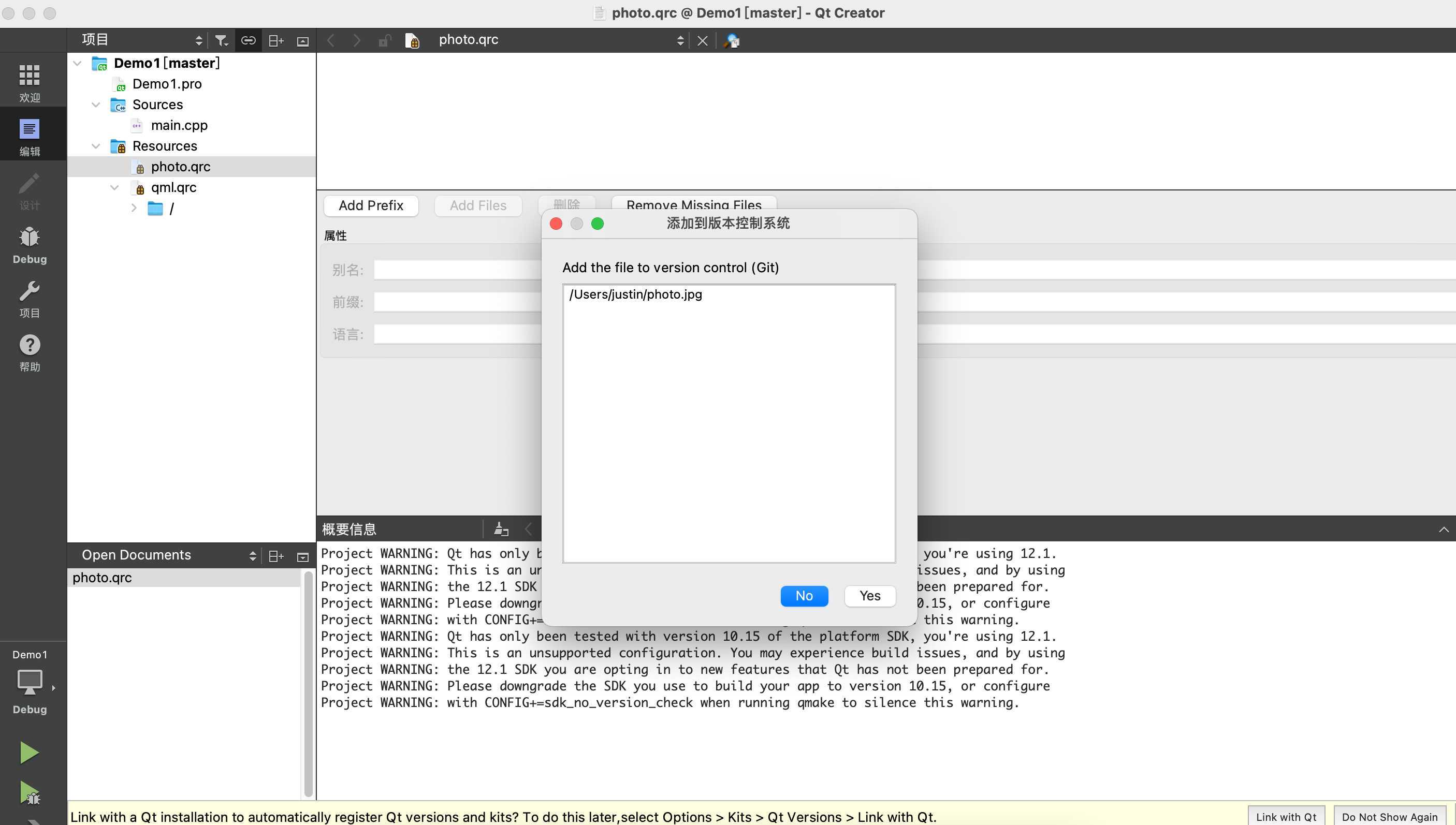Open the 设计 (Design) mode

(30, 190)
